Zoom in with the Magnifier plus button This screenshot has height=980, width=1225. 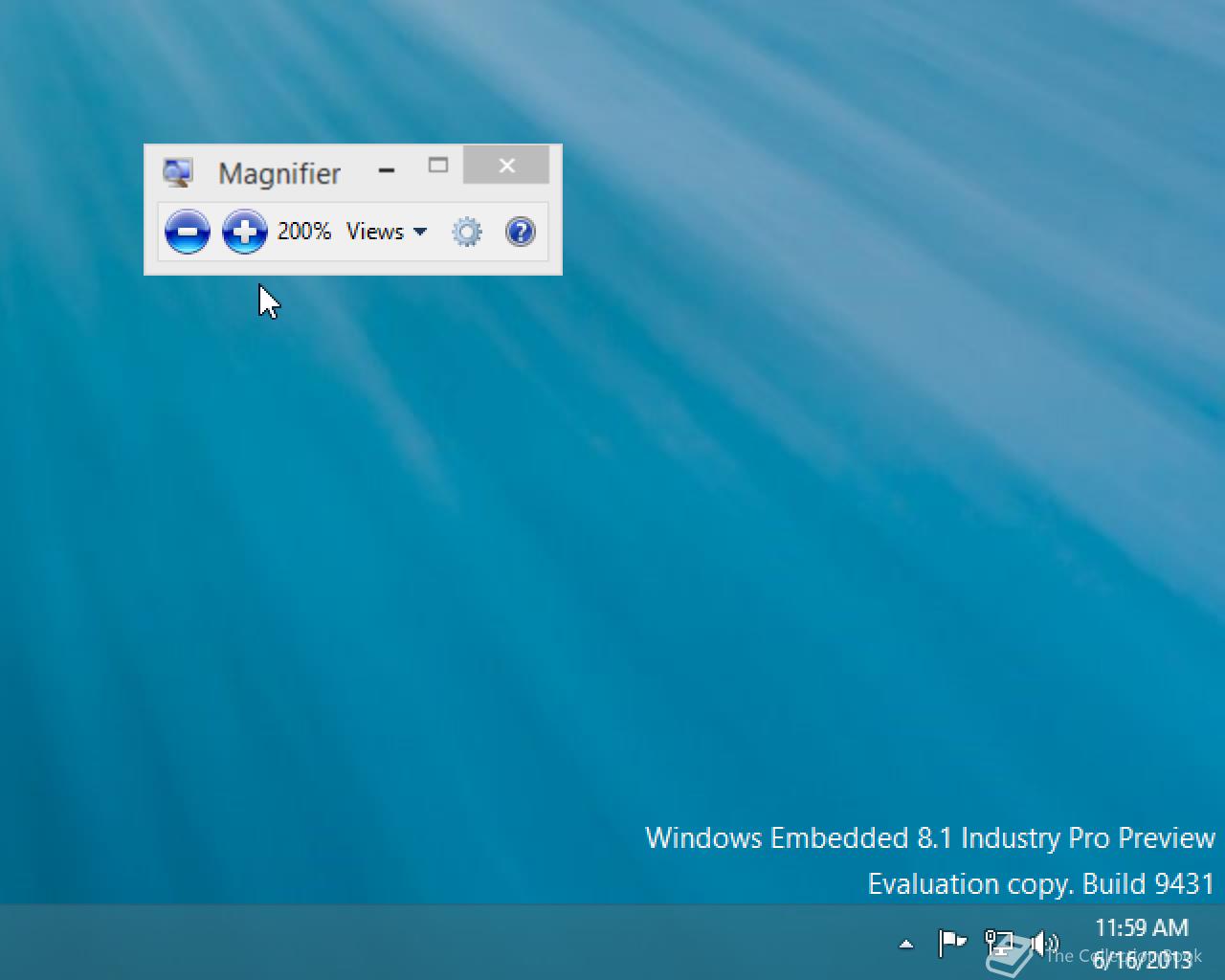tap(245, 232)
